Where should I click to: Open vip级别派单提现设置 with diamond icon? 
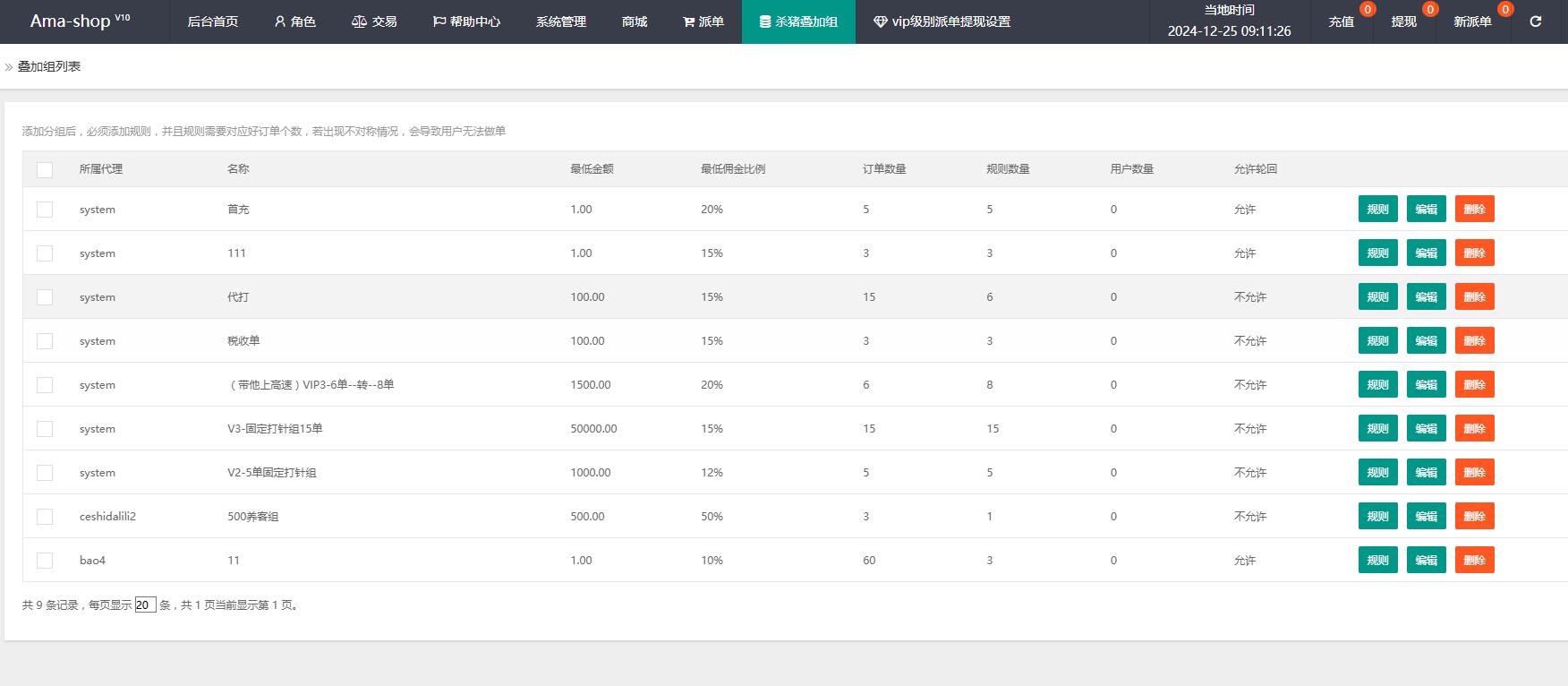(942, 21)
